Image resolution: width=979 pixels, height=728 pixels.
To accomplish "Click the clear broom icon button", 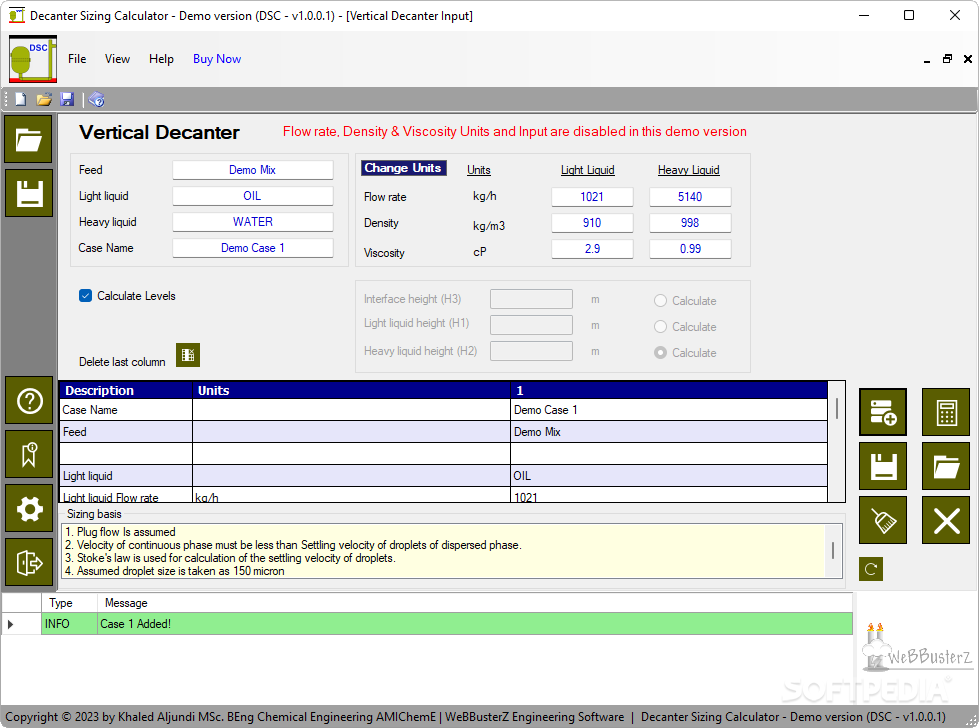I will coord(883,520).
